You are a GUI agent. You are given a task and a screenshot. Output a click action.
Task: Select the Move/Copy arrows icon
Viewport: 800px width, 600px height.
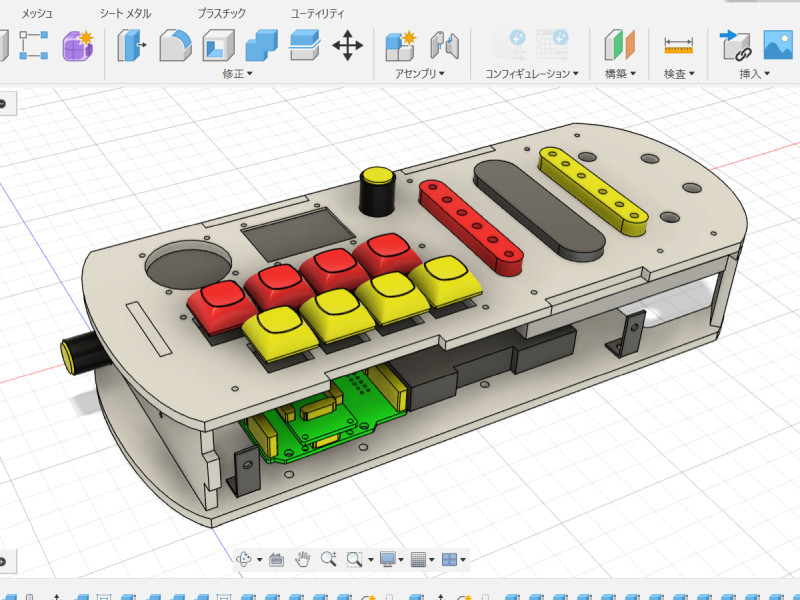347,45
